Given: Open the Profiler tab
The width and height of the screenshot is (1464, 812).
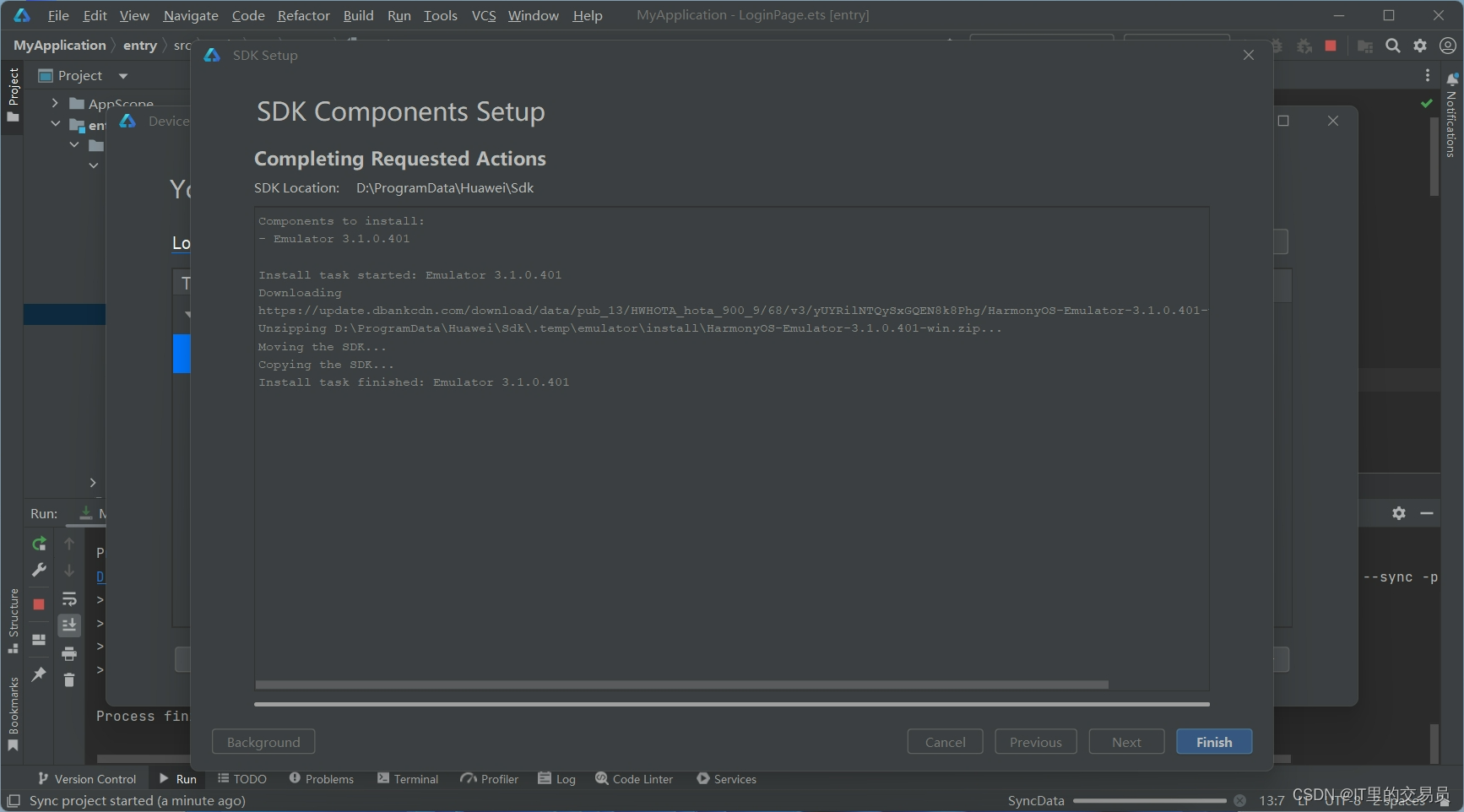Looking at the screenshot, I should click(490, 779).
